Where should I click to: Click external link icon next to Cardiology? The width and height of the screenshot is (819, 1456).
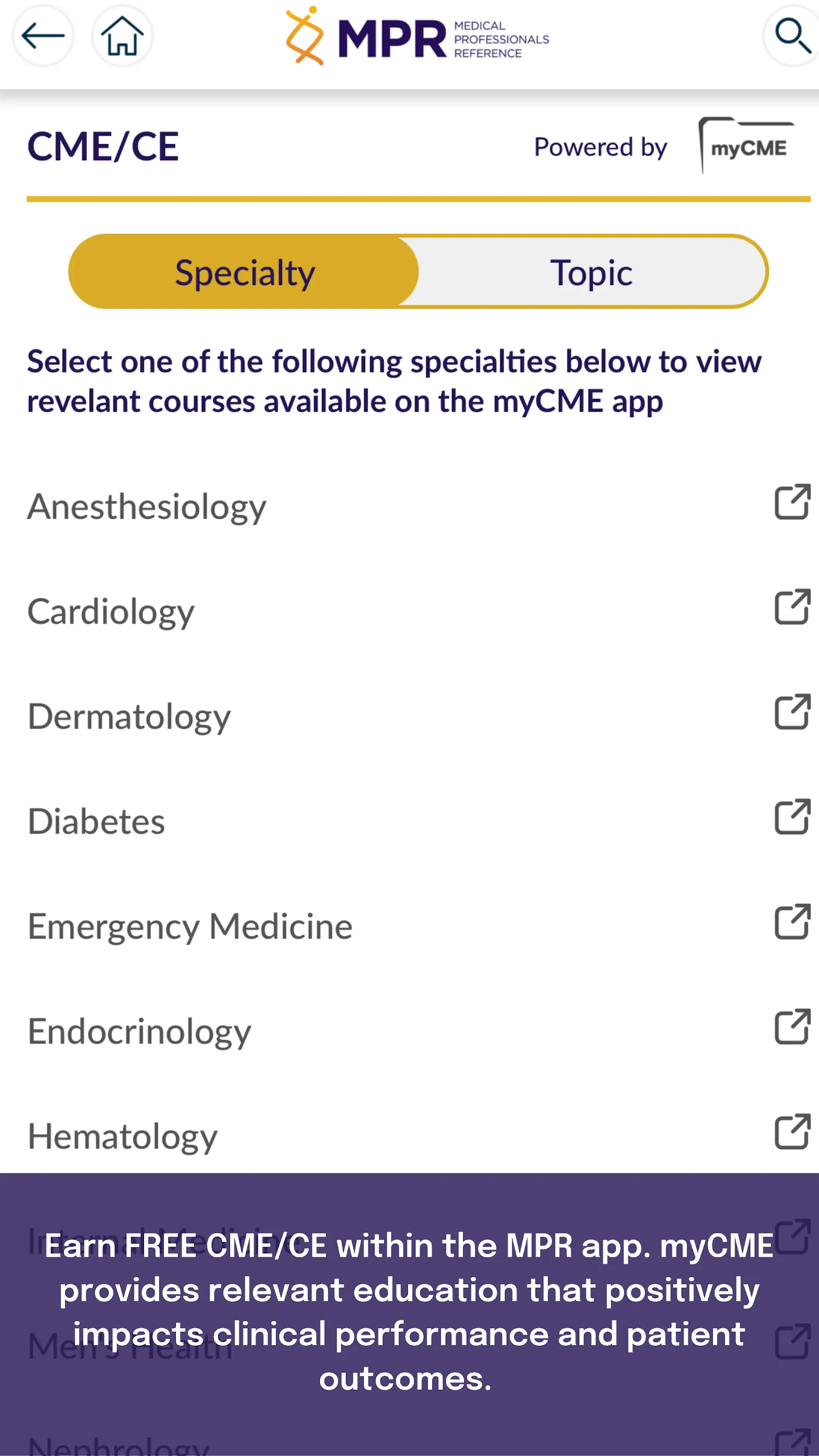pos(792,607)
